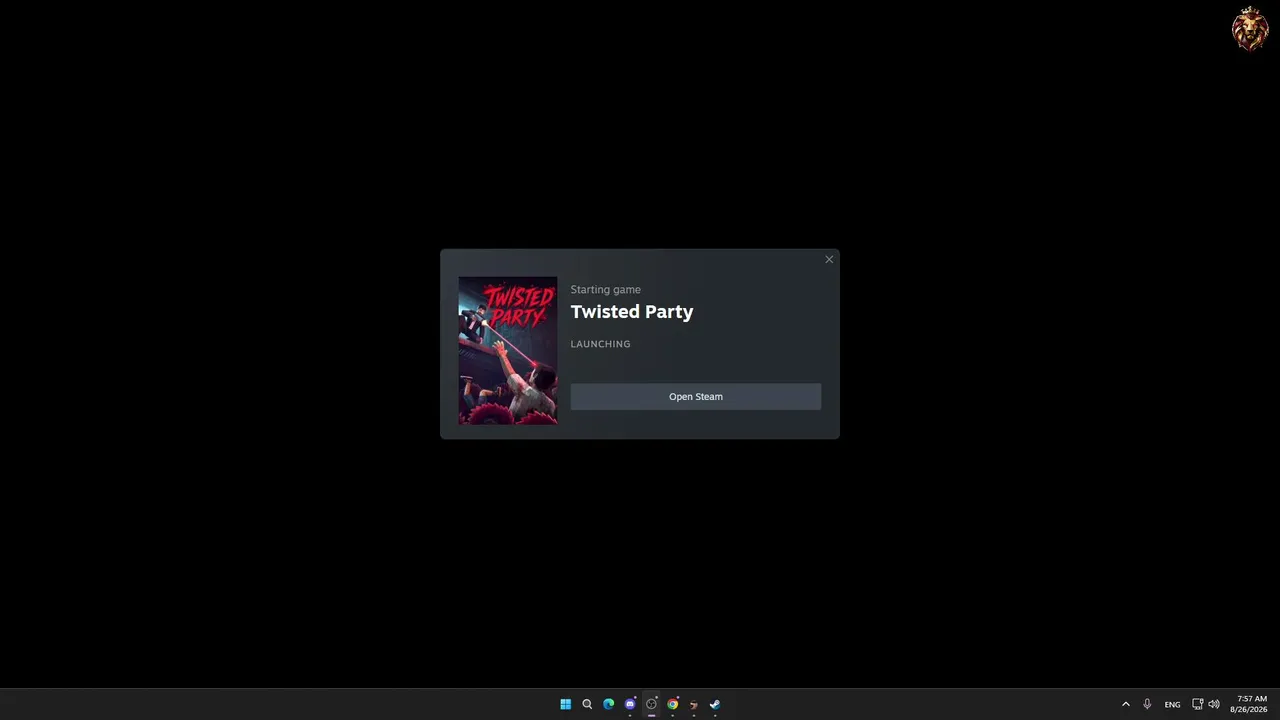
Task: Launch Microsoft Edge from the taskbar
Action: 608,704
